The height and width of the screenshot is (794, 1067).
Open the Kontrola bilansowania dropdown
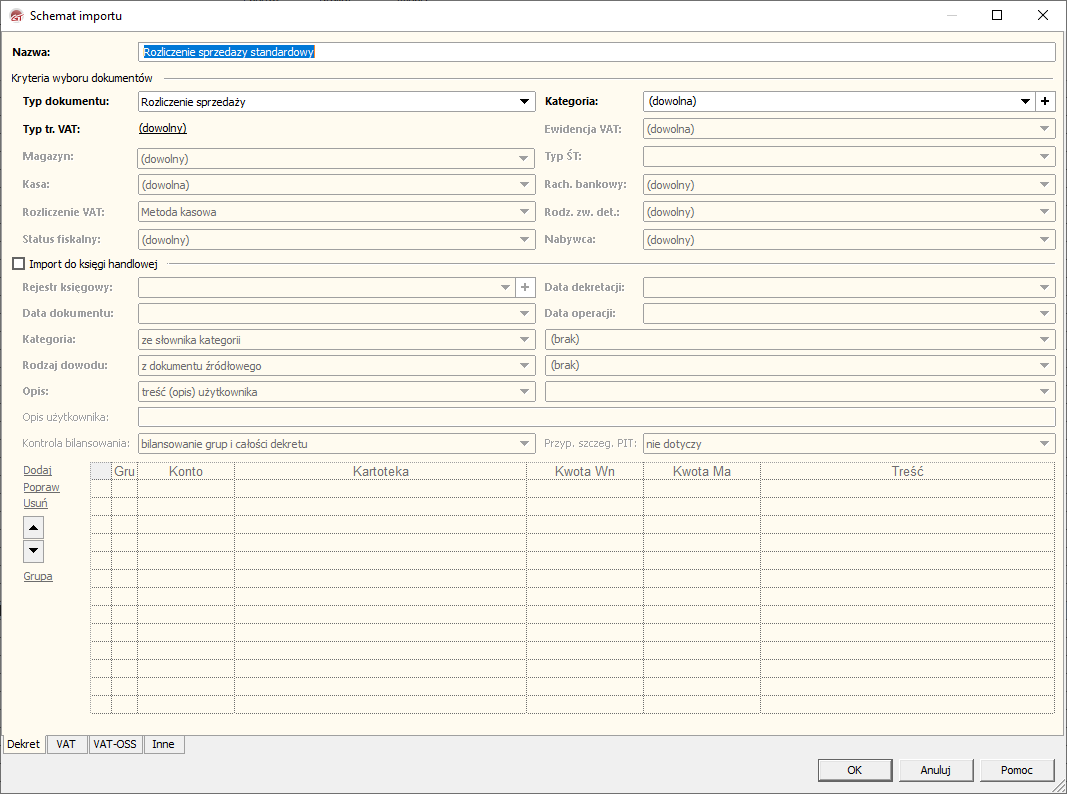(x=336, y=444)
